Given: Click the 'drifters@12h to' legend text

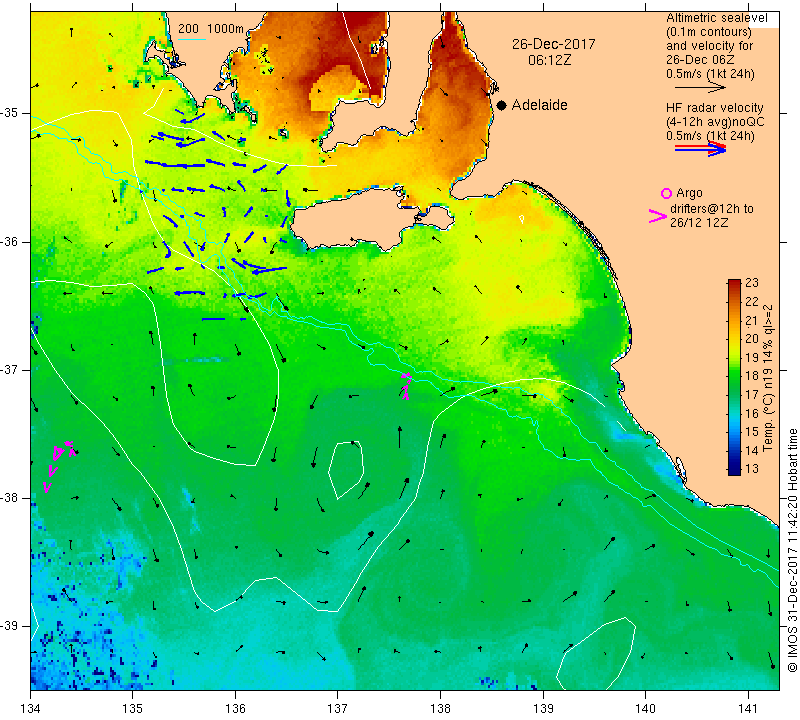Looking at the screenshot, I should point(712,209).
